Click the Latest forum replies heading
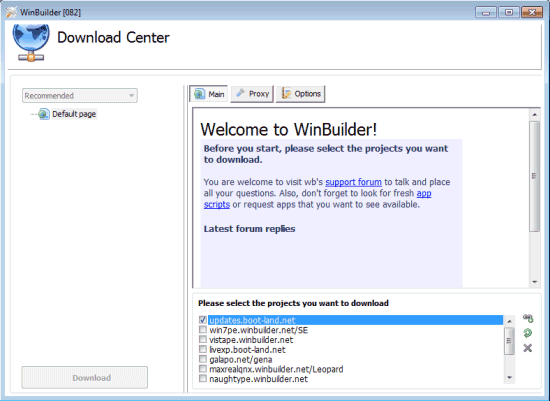This screenshot has height=401, width=550. pos(249,229)
